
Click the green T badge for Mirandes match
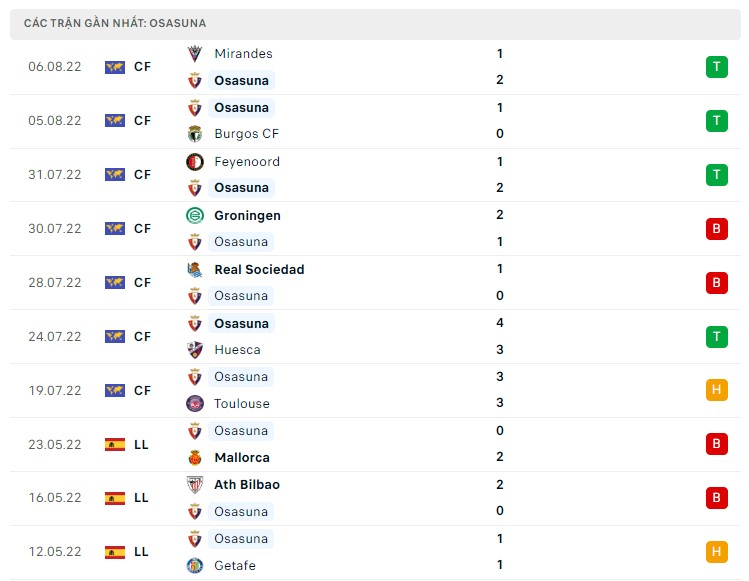coord(716,67)
